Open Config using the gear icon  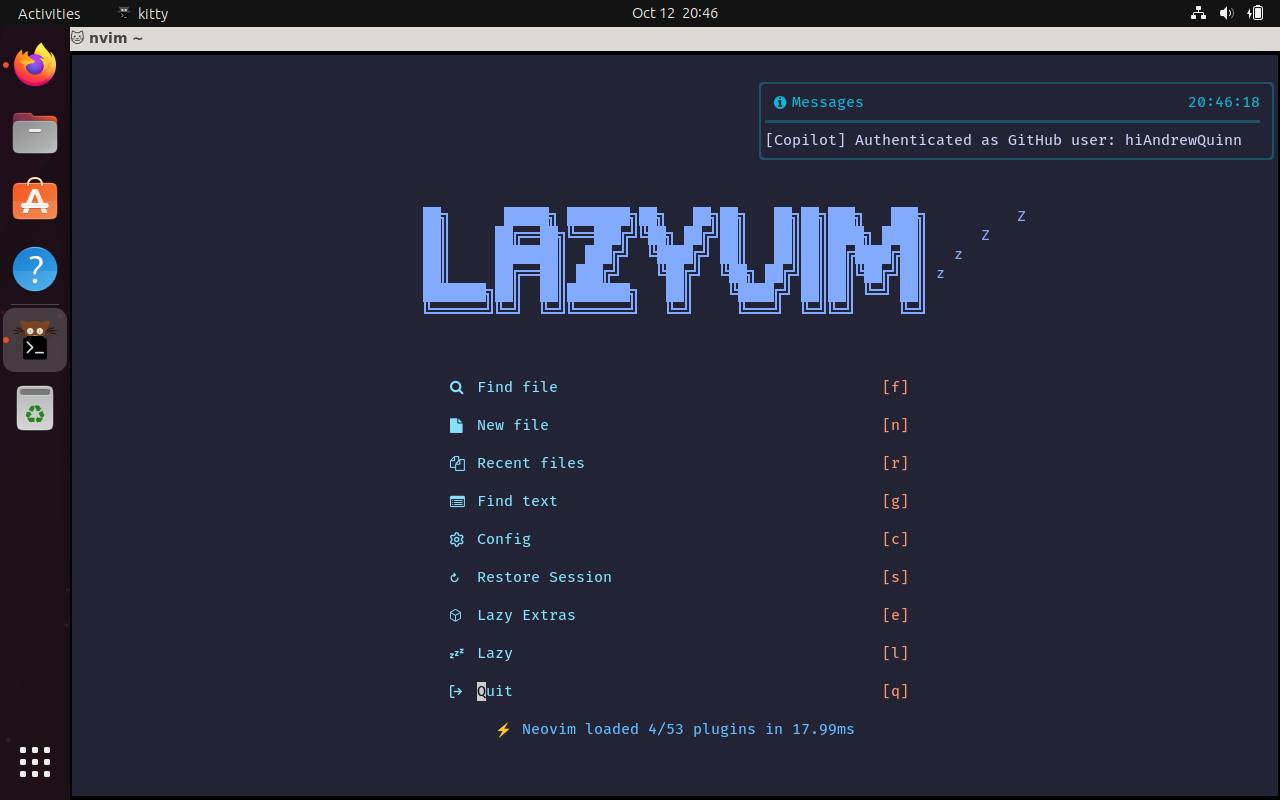tap(457, 539)
